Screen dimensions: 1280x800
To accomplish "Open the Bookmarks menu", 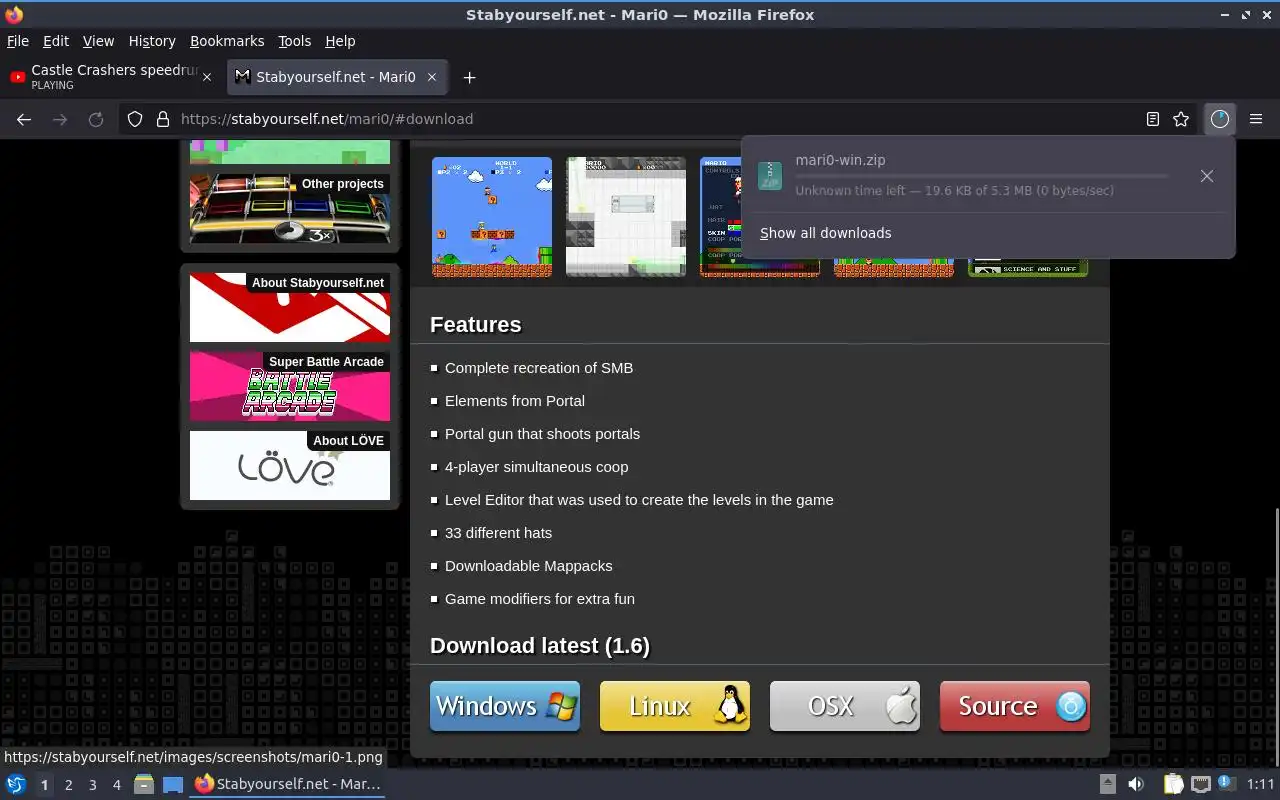I will pyautogui.click(x=227, y=41).
